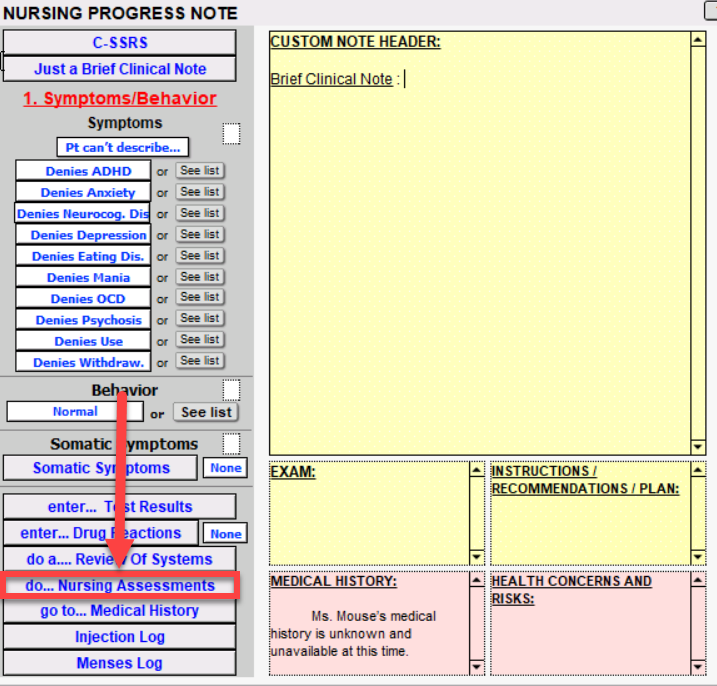The height and width of the screenshot is (686, 717).
Task: Click the Normal behavior field
Action: point(75,411)
